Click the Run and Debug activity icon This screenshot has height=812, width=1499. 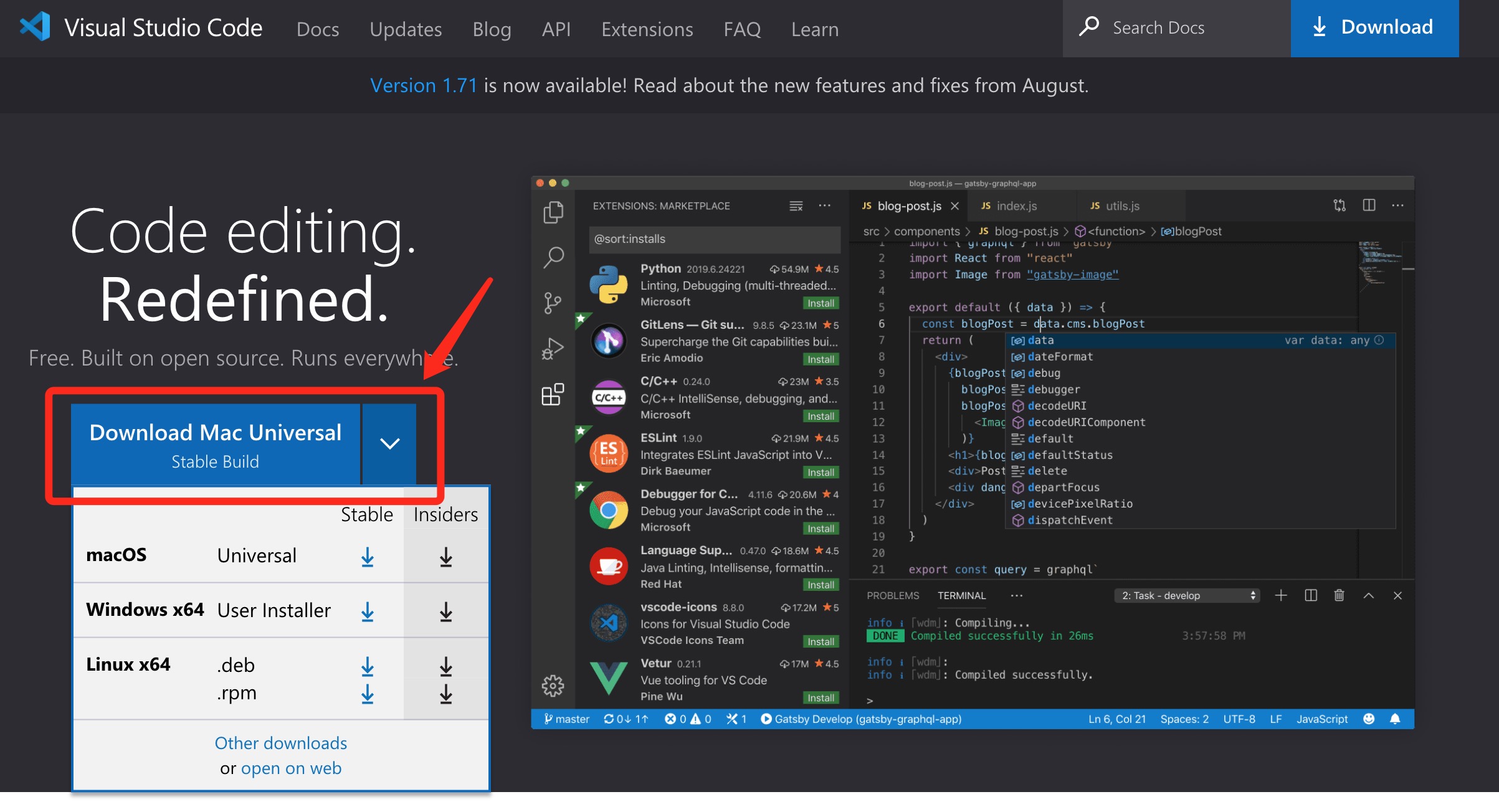click(553, 349)
